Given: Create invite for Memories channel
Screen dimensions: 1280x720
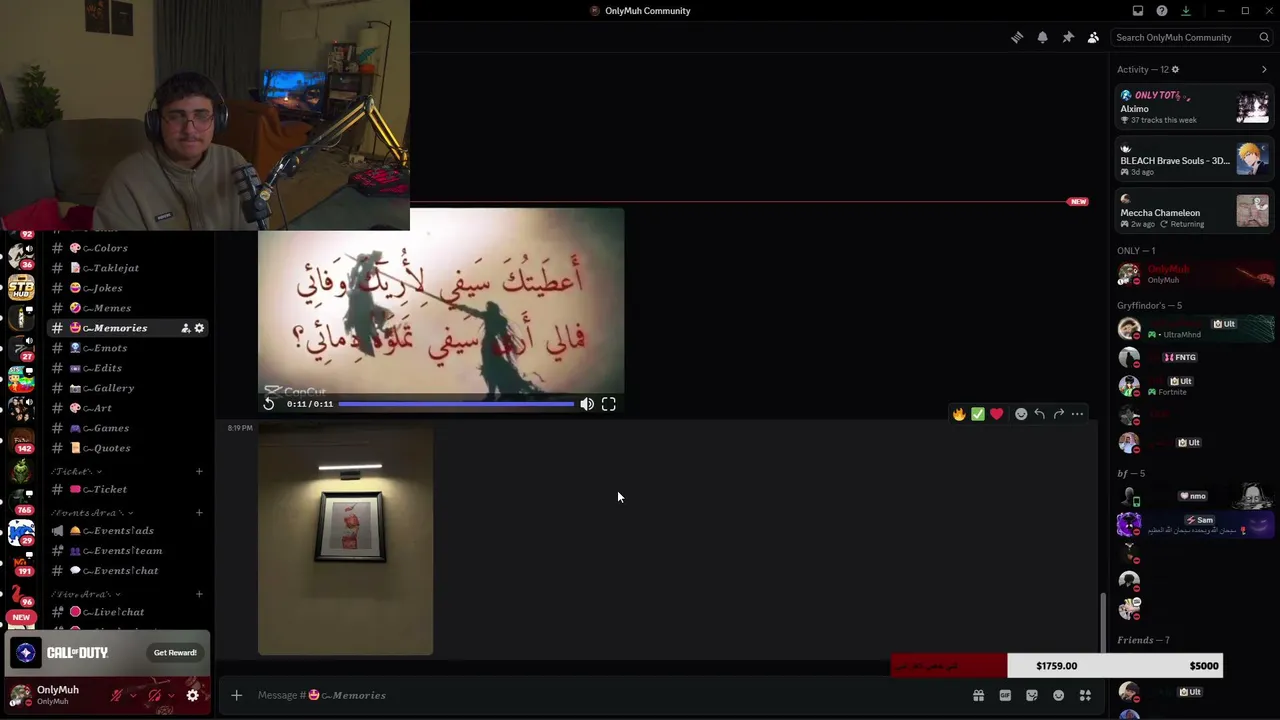Looking at the screenshot, I should [x=185, y=328].
